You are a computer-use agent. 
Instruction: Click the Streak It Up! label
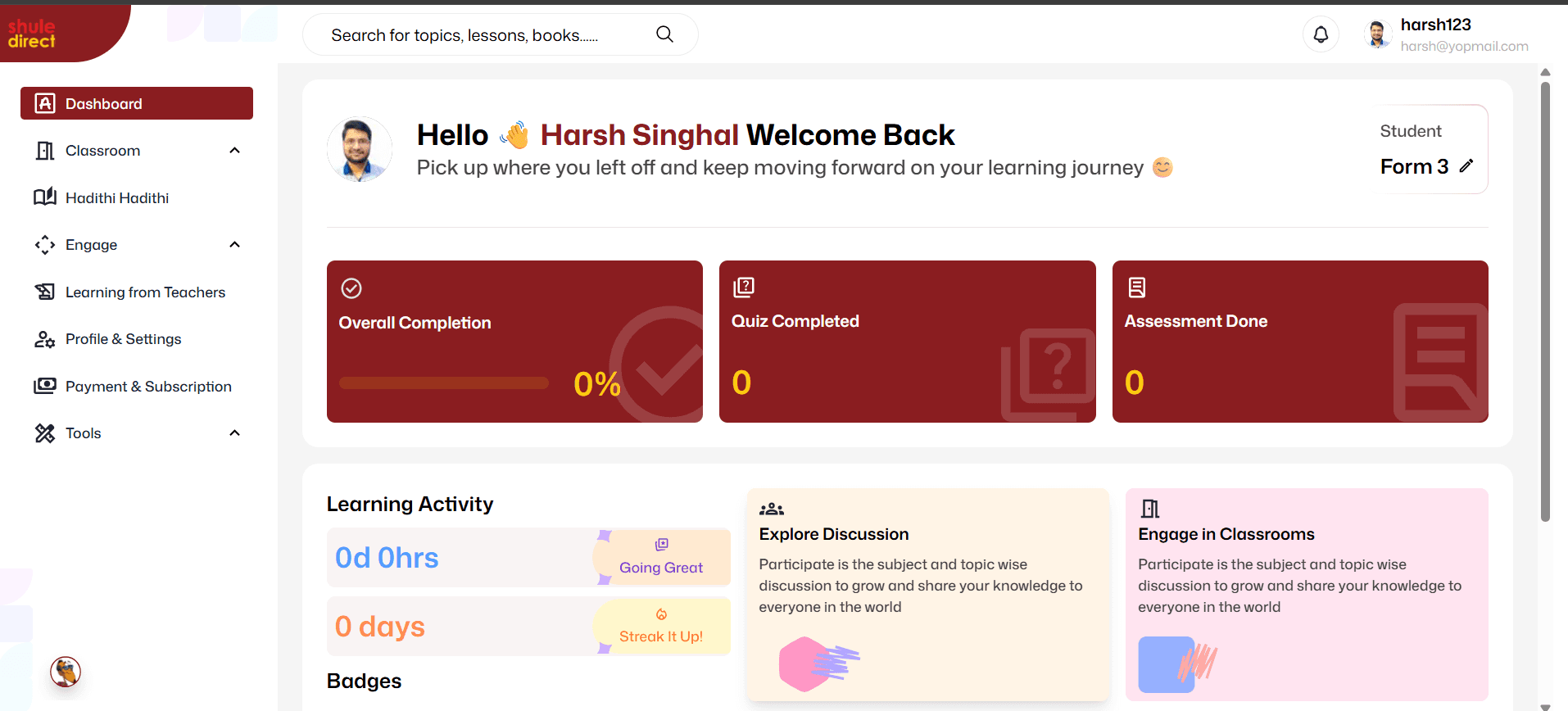(661, 636)
